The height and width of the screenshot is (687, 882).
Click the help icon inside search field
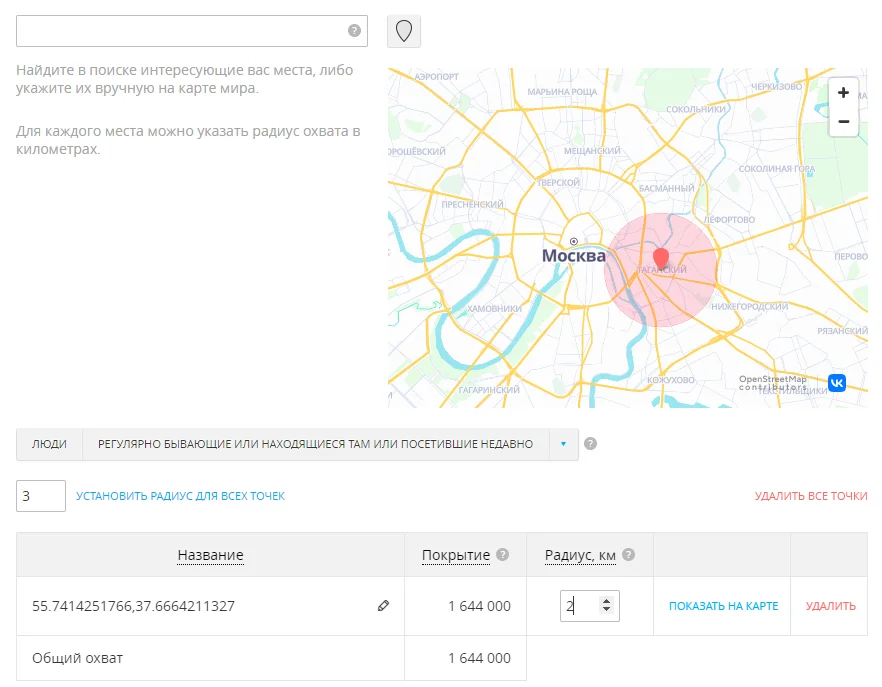[354, 31]
